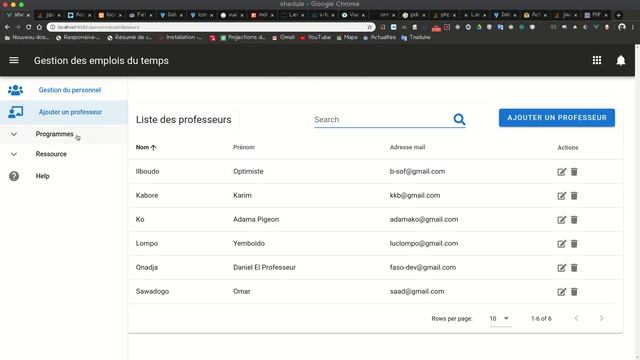Screen dimensions: 640x360
Task: Delete the Ko professor row
Action: click(574, 220)
